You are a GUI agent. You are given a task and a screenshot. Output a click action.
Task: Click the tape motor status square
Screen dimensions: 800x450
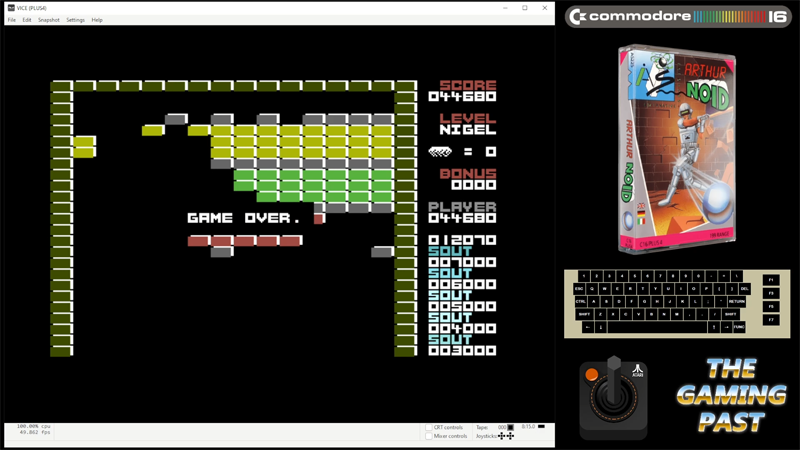pos(510,428)
